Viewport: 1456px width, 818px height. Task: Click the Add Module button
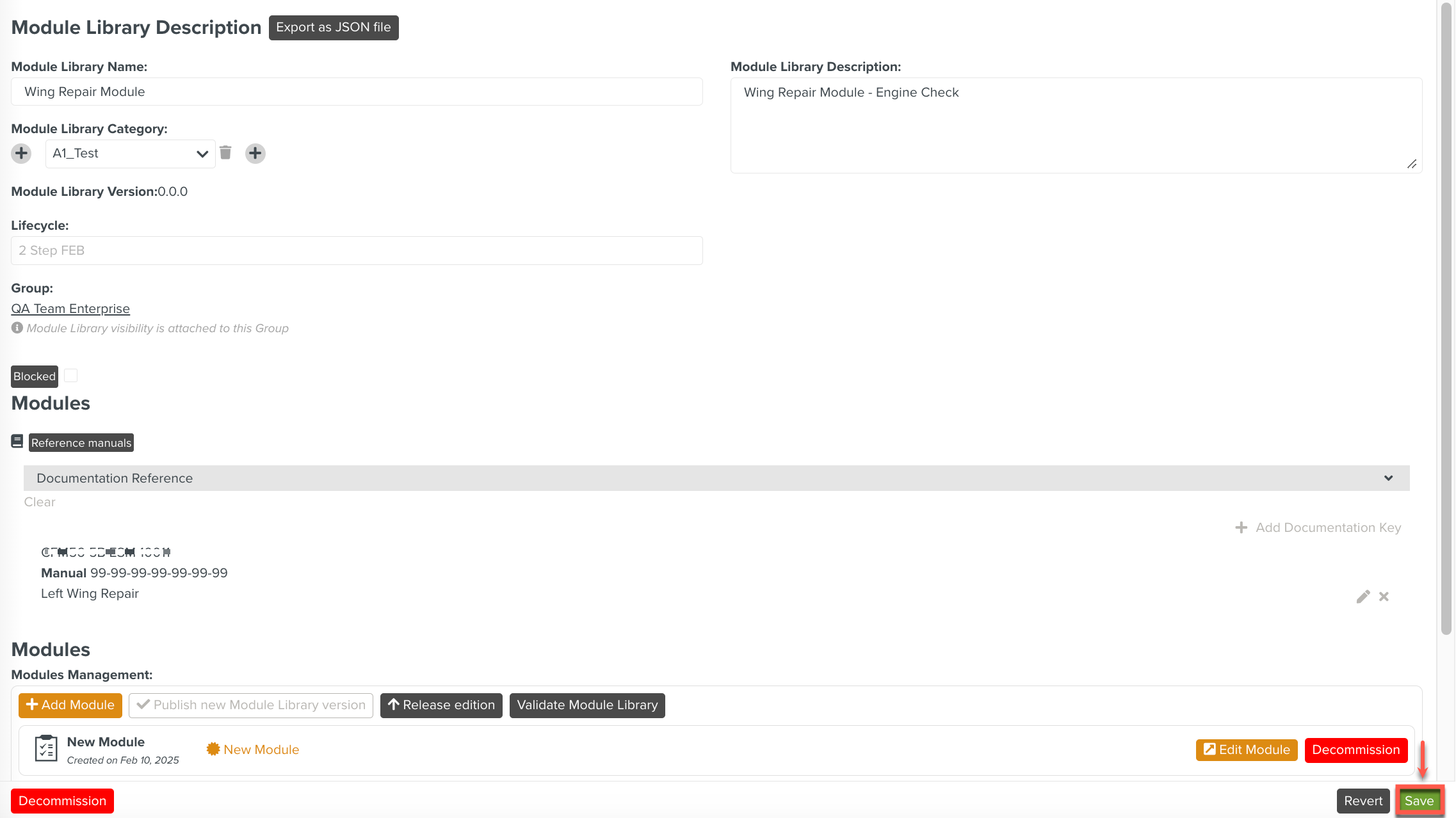point(70,705)
